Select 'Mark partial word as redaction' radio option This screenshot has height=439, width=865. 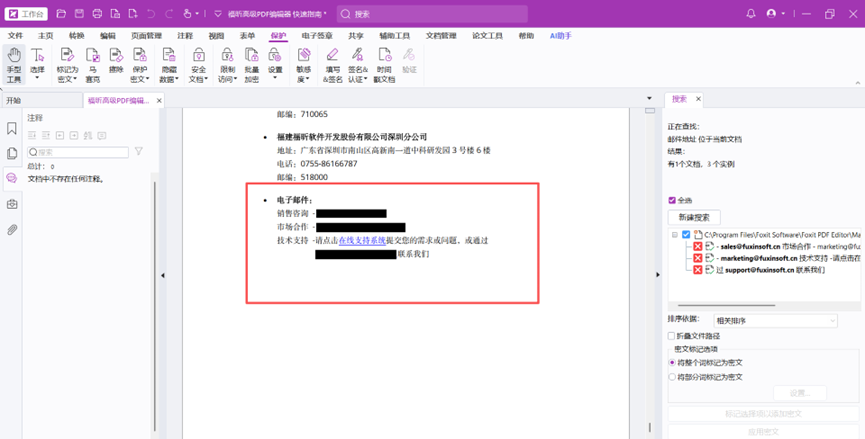672,377
